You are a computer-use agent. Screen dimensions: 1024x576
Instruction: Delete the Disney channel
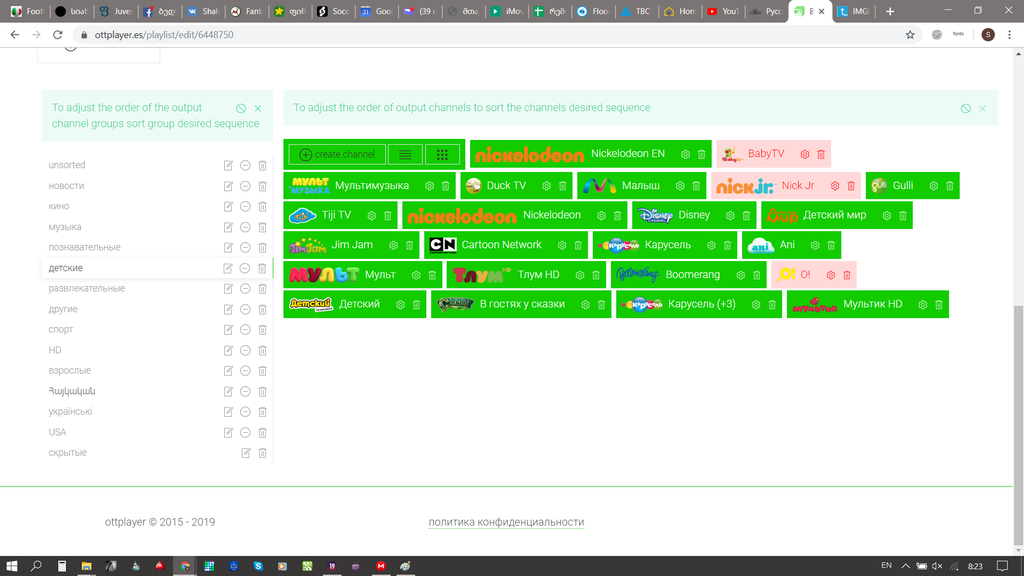coord(746,216)
